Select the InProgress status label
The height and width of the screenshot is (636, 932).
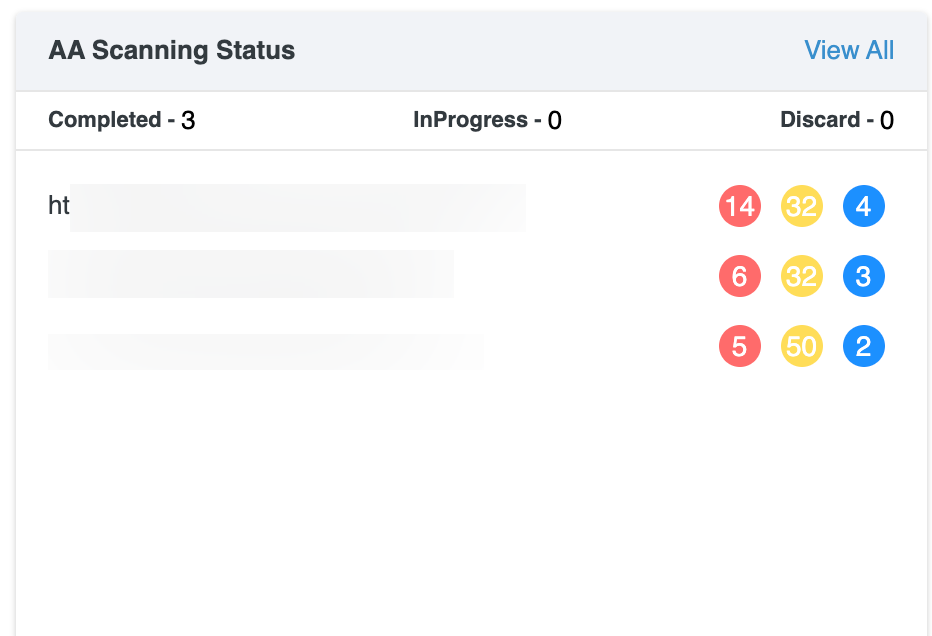(x=470, y=120)
